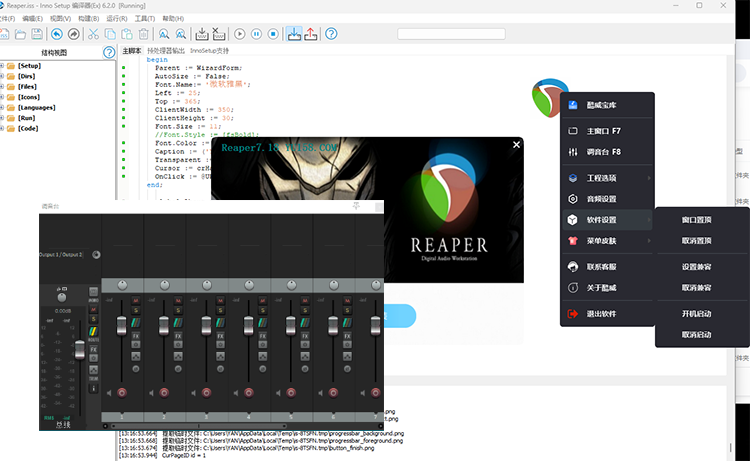Toggle phase invert on mixer track 6
The height and width of the screenshot is (461, 750).
[x=347, y=369]
